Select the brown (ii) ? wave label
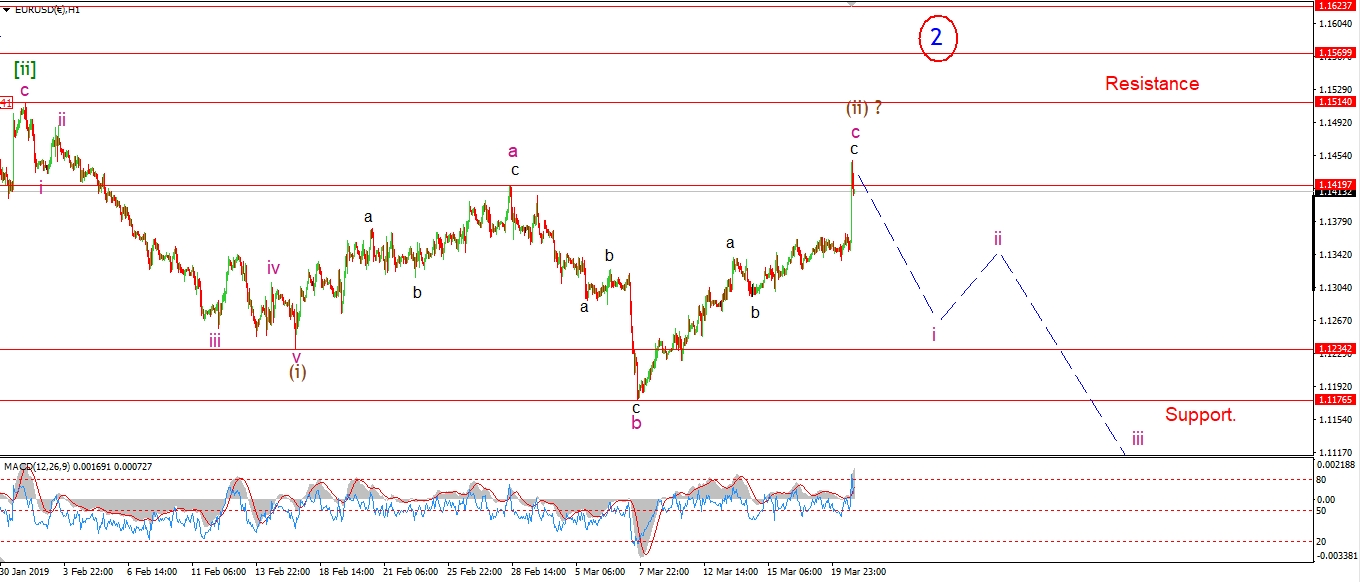Image resolution: width=1361 pixels, height=582 pixels. pyautogui.click(x=863, y=108)
